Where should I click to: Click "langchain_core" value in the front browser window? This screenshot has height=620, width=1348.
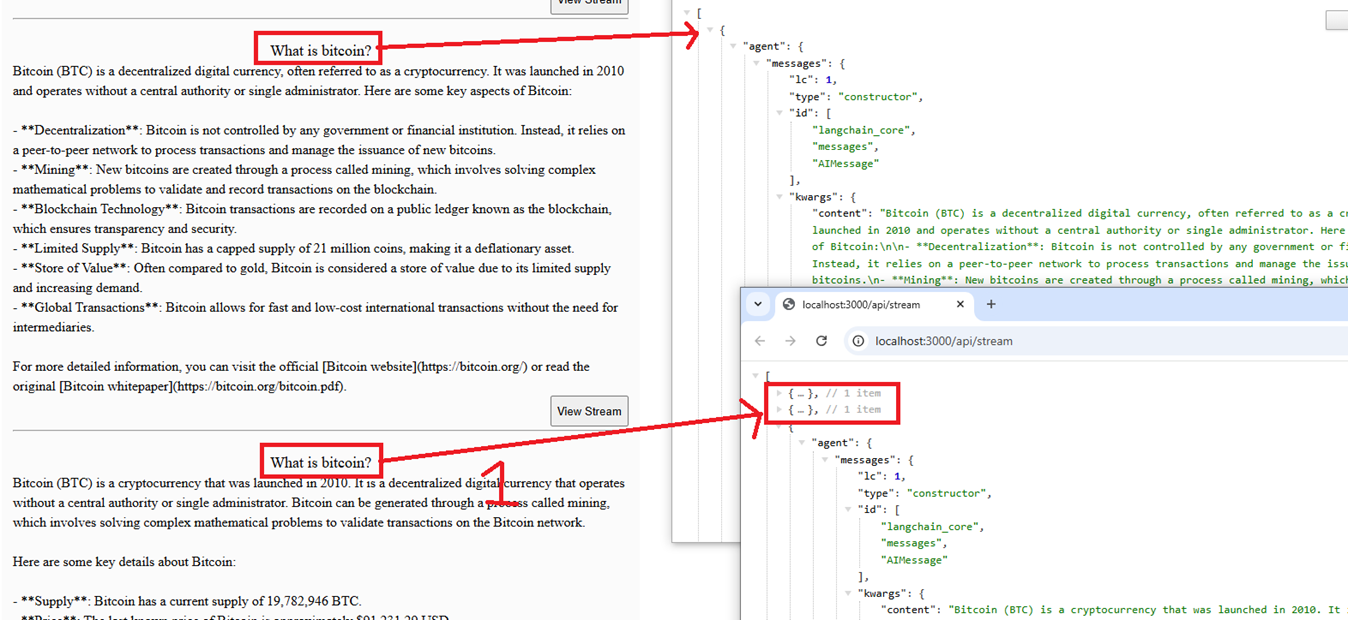pos(932,526)
